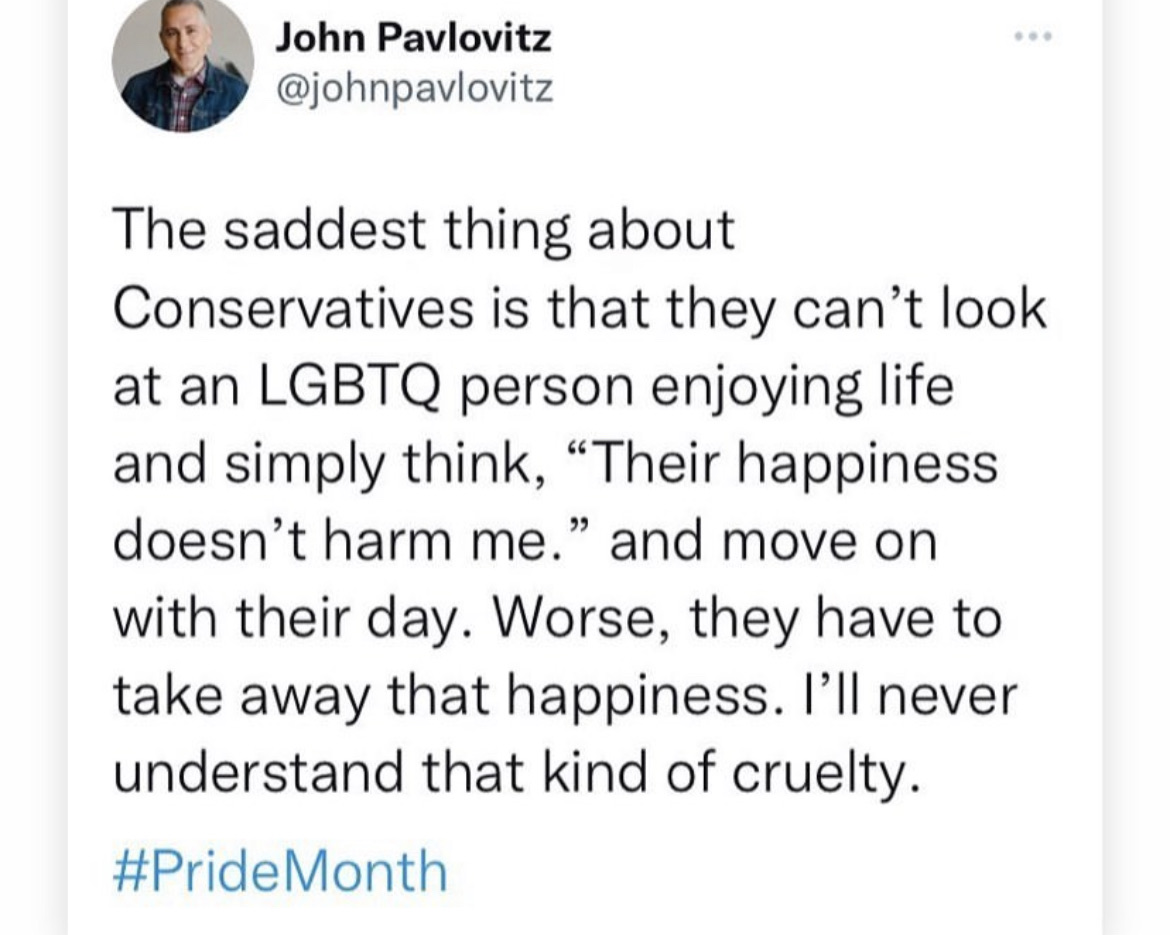Click the phrase "harm me" in the tweet
Image resolution: width=1170 pixels, height=935 pixels.
coord(449,541)
